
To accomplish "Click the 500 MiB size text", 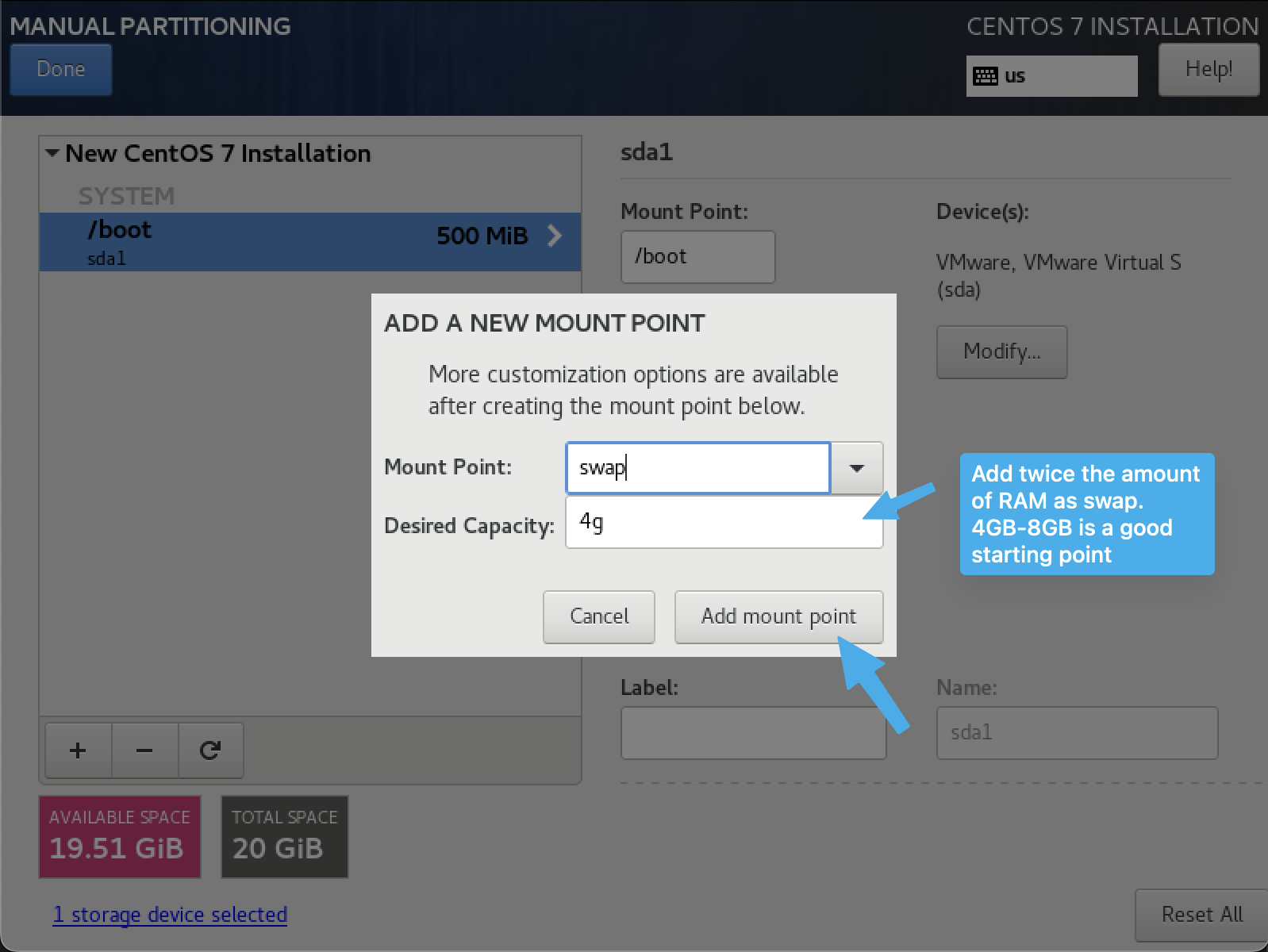I will click(x=482, y=236).
